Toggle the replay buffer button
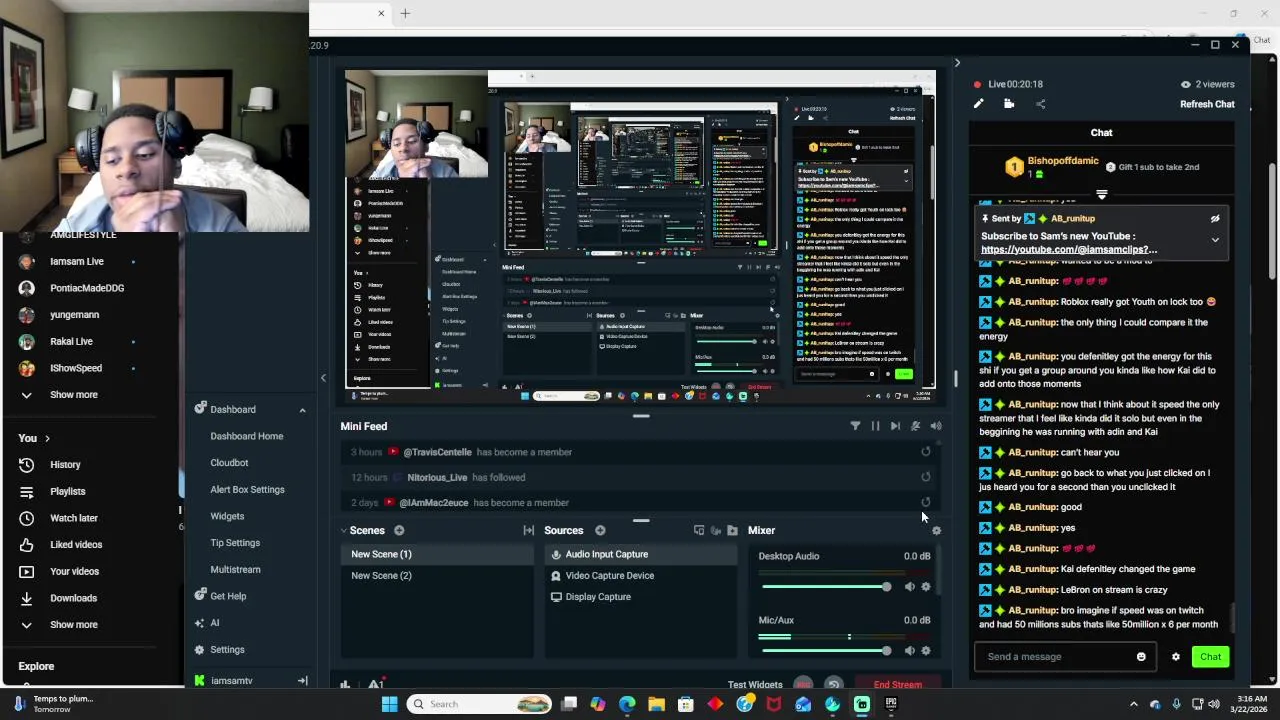The image size is (1280, 720). click(x=833, y=685)
